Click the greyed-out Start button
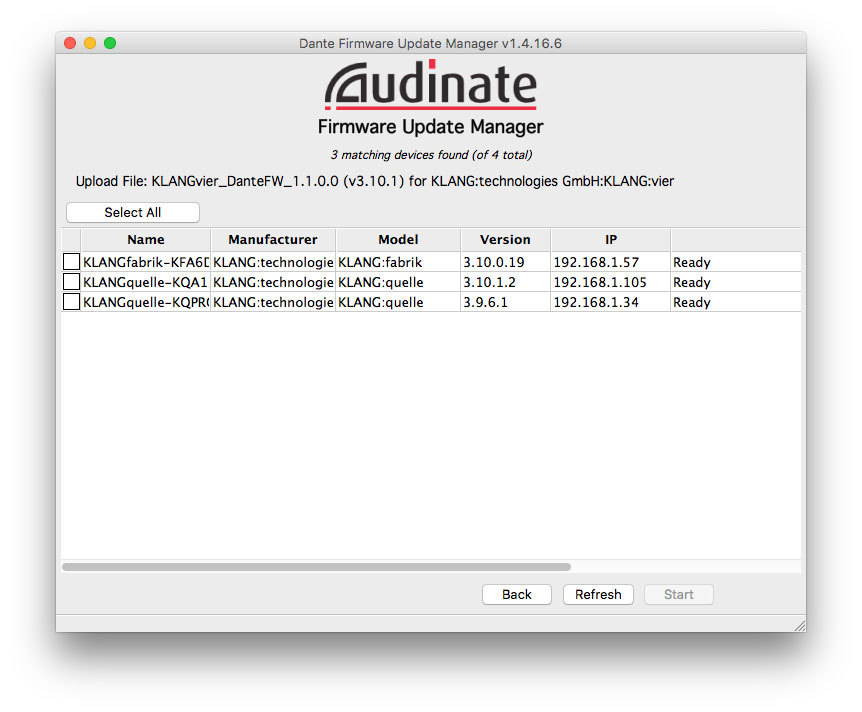The image size is (862, 712). (x=678, y=594)
